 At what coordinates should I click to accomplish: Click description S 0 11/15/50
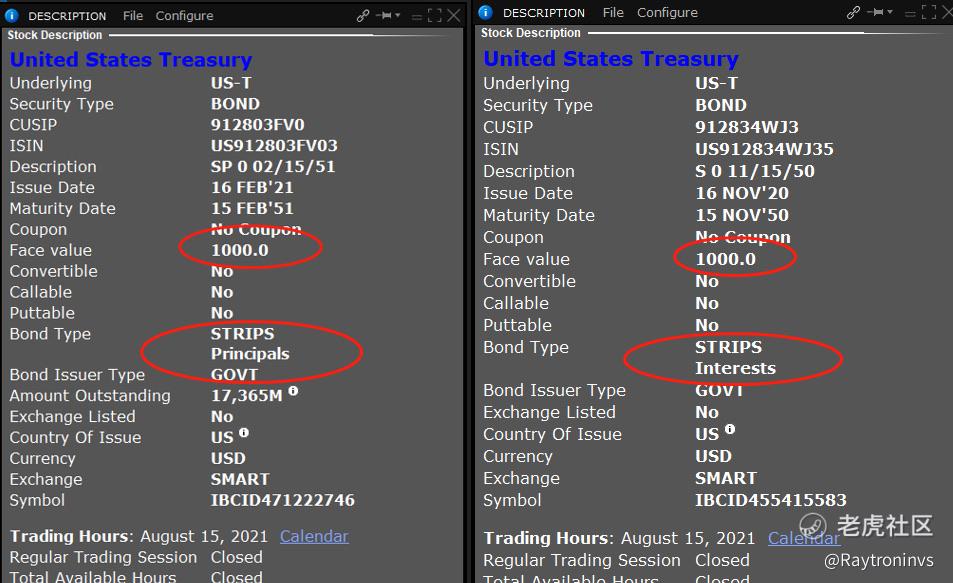tap(755, 171)
